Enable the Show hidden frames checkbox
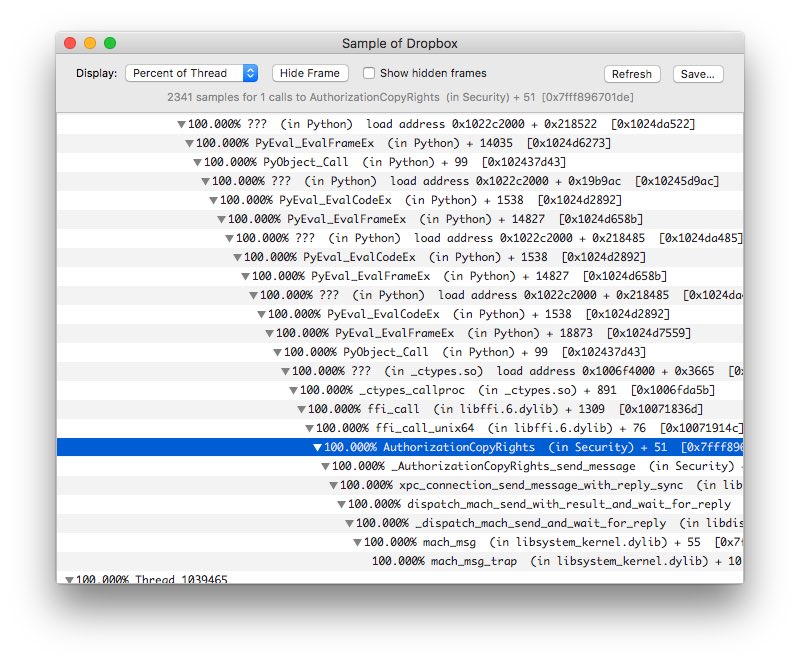The width and height of the screenshot is (800, 664). click(368, 73)
